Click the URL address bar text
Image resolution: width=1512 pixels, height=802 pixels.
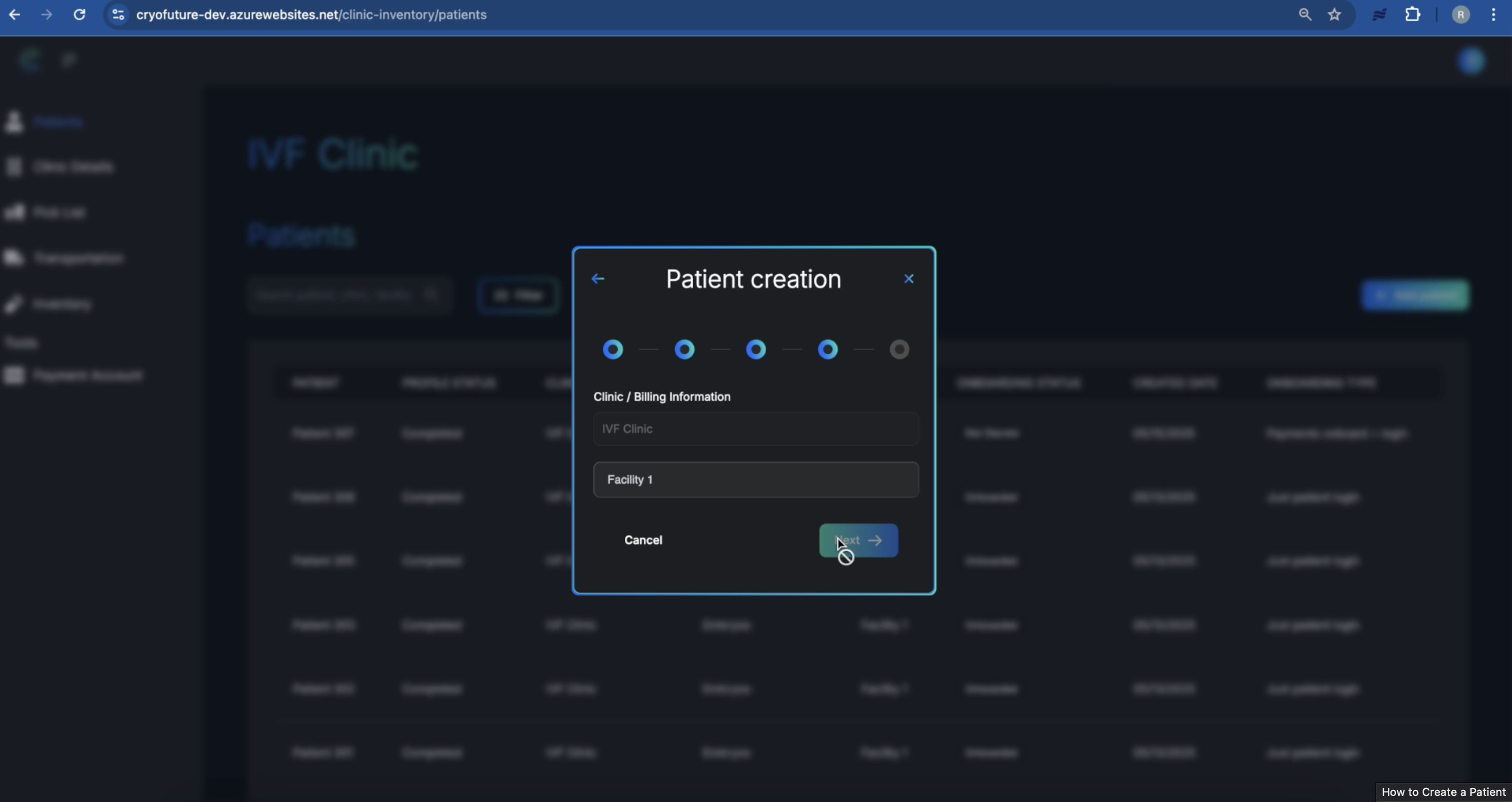click(311, 15)
